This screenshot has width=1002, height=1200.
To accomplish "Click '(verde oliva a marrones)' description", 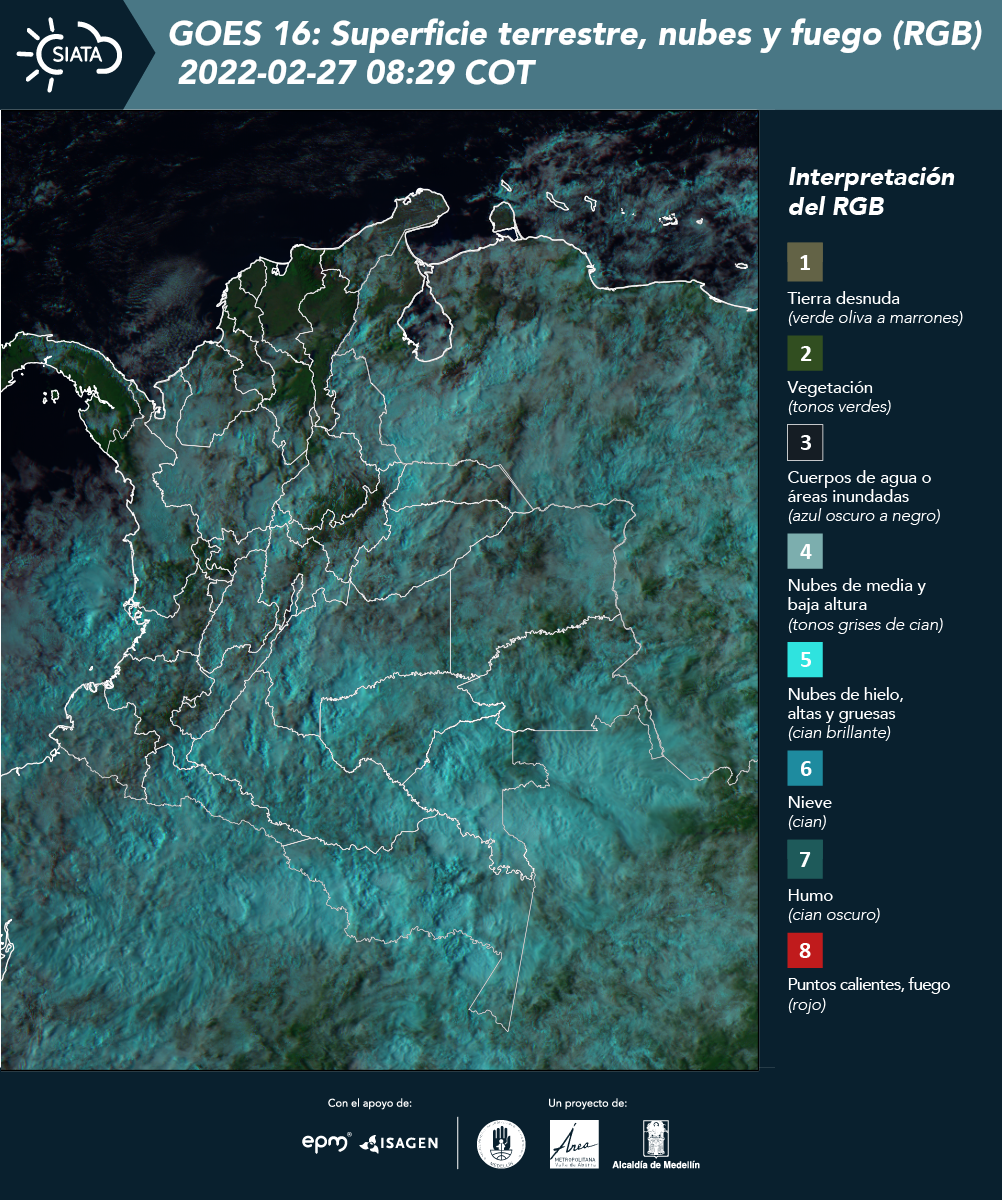I will (x=875, y=318).
